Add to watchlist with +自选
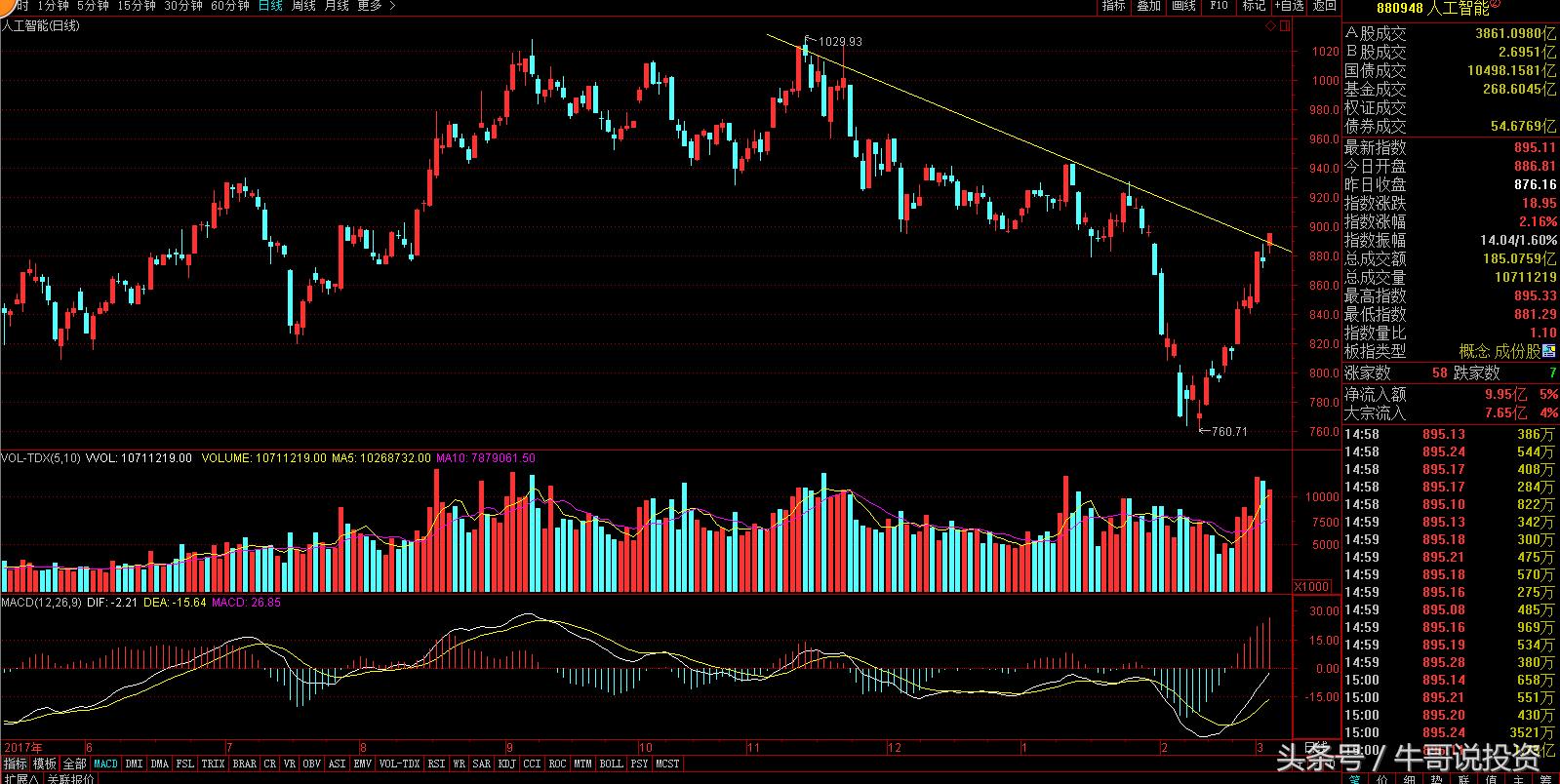This screenshot has width=1560, height=784. 1289,6
